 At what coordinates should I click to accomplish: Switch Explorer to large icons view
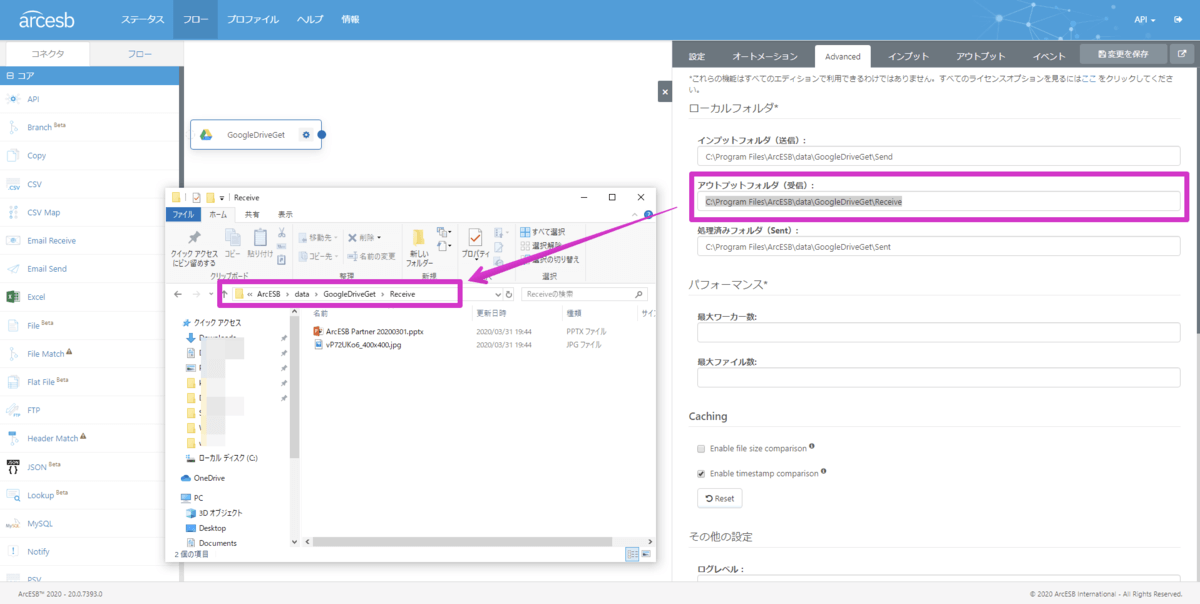point(646,553)
